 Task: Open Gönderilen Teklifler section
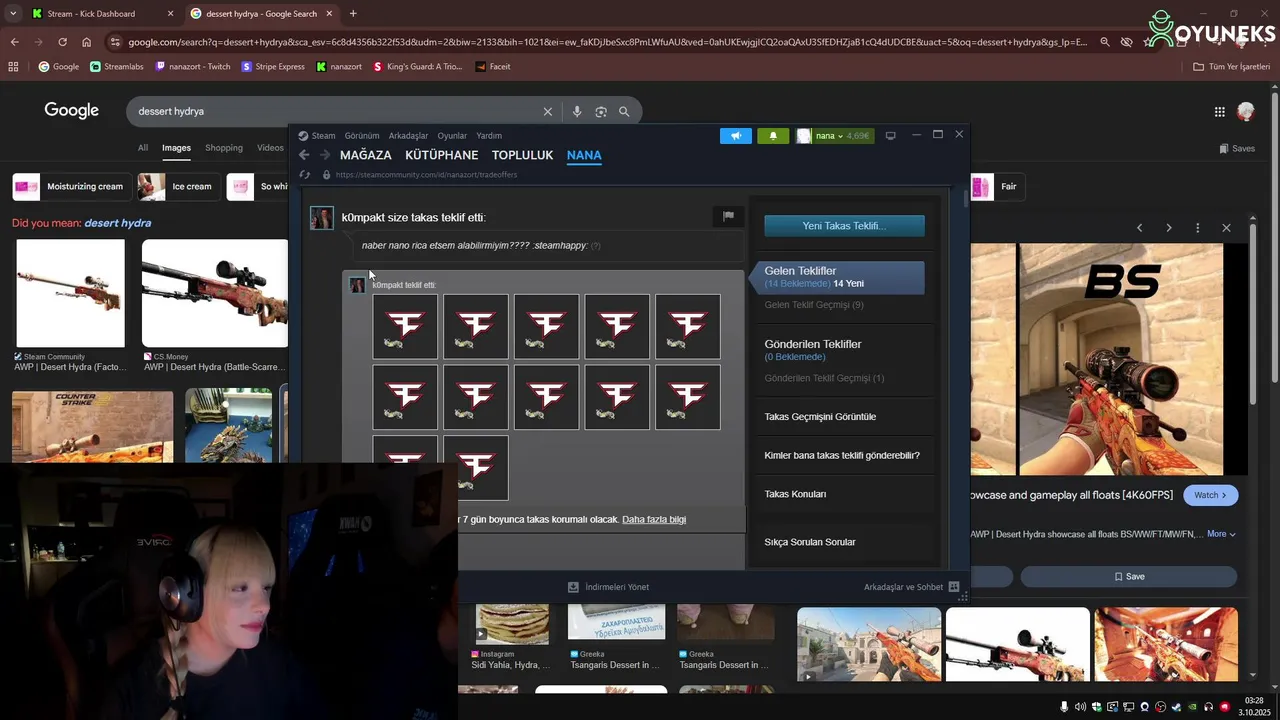tap(813, 344)
